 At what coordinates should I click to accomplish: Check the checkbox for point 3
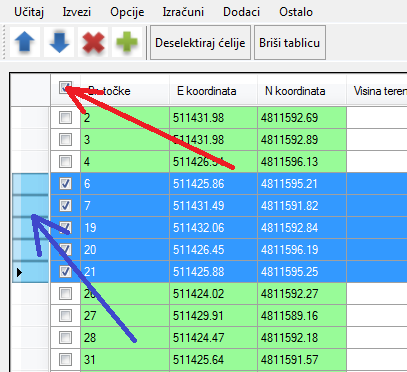[65, 139]
